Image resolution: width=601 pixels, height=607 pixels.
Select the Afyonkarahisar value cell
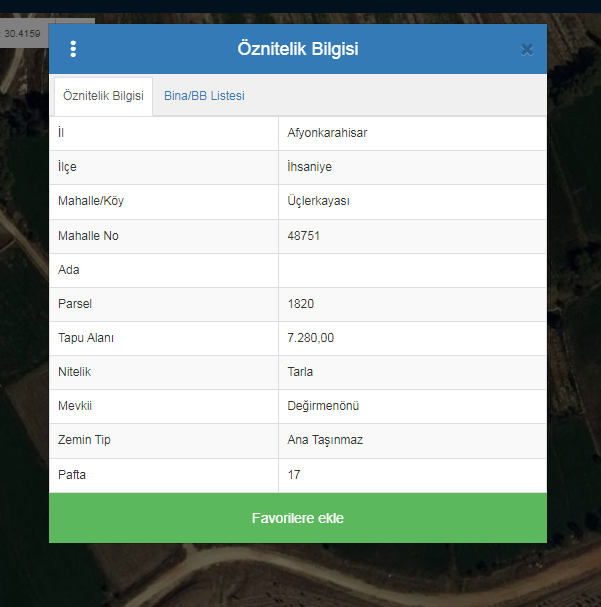413,133
